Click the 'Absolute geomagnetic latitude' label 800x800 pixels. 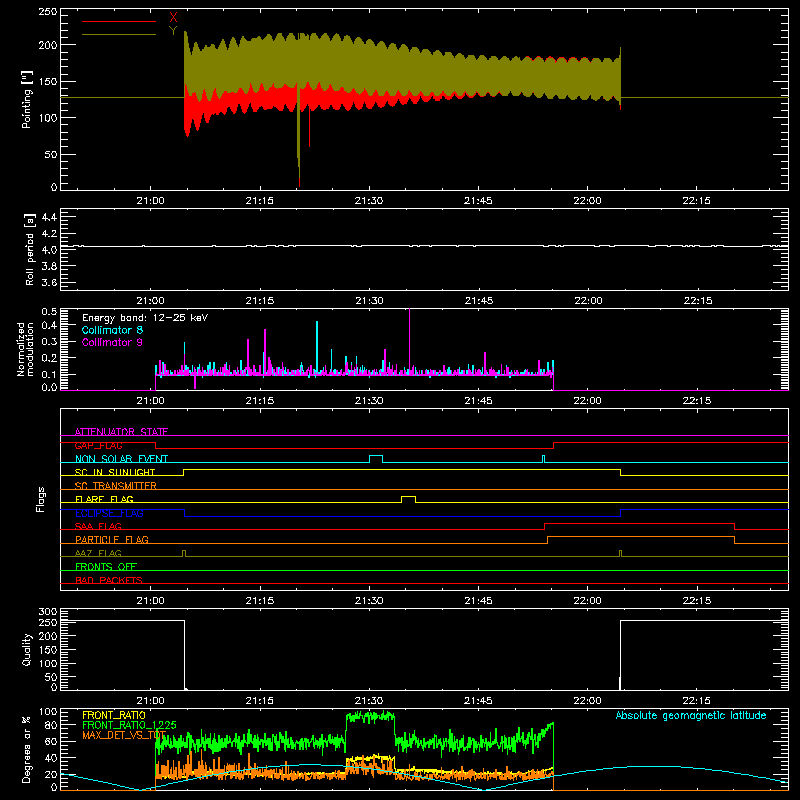coord(691,715)
